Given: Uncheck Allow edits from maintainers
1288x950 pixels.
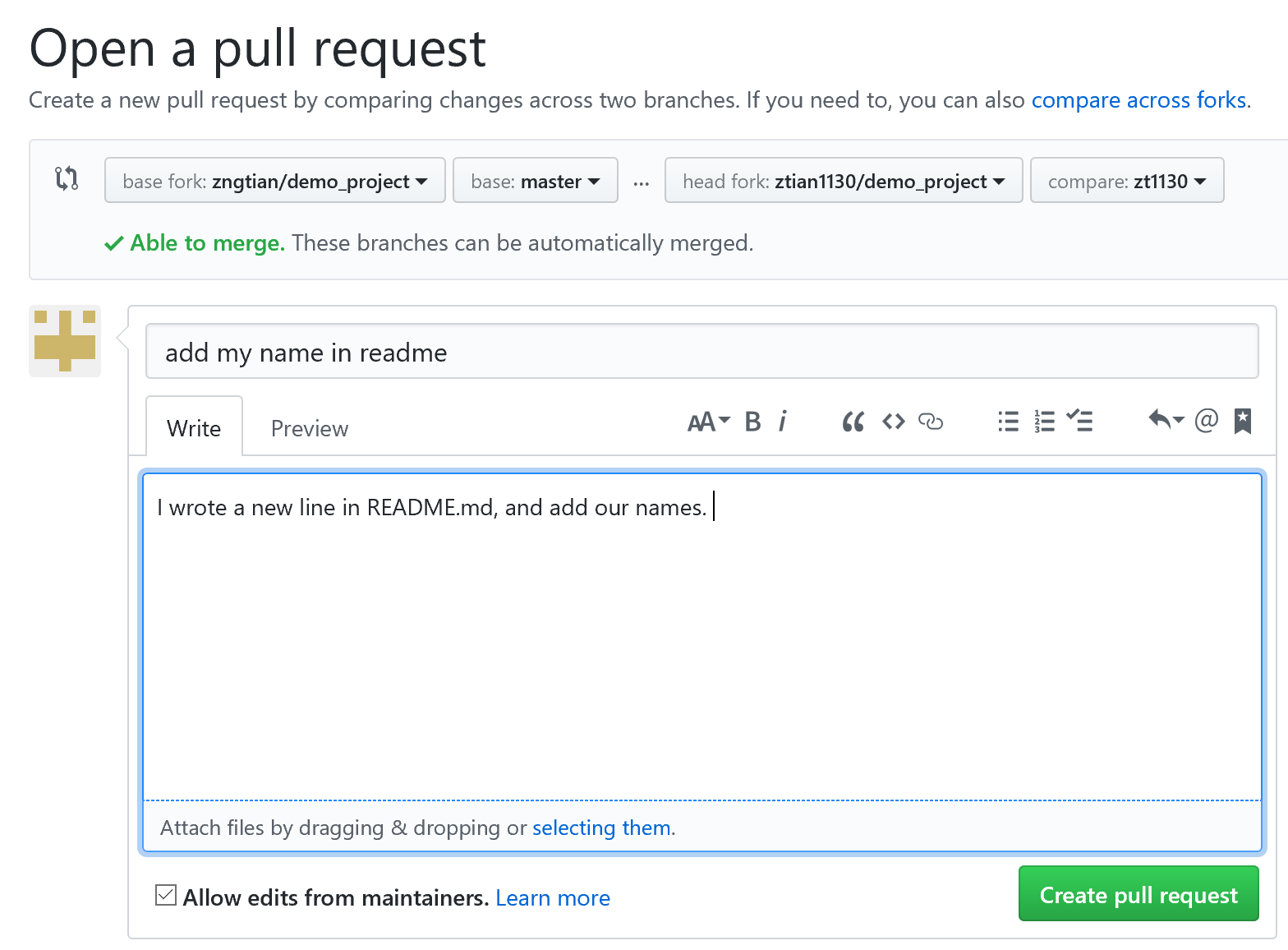Looking at the screenshot, I should pos(166,895).
